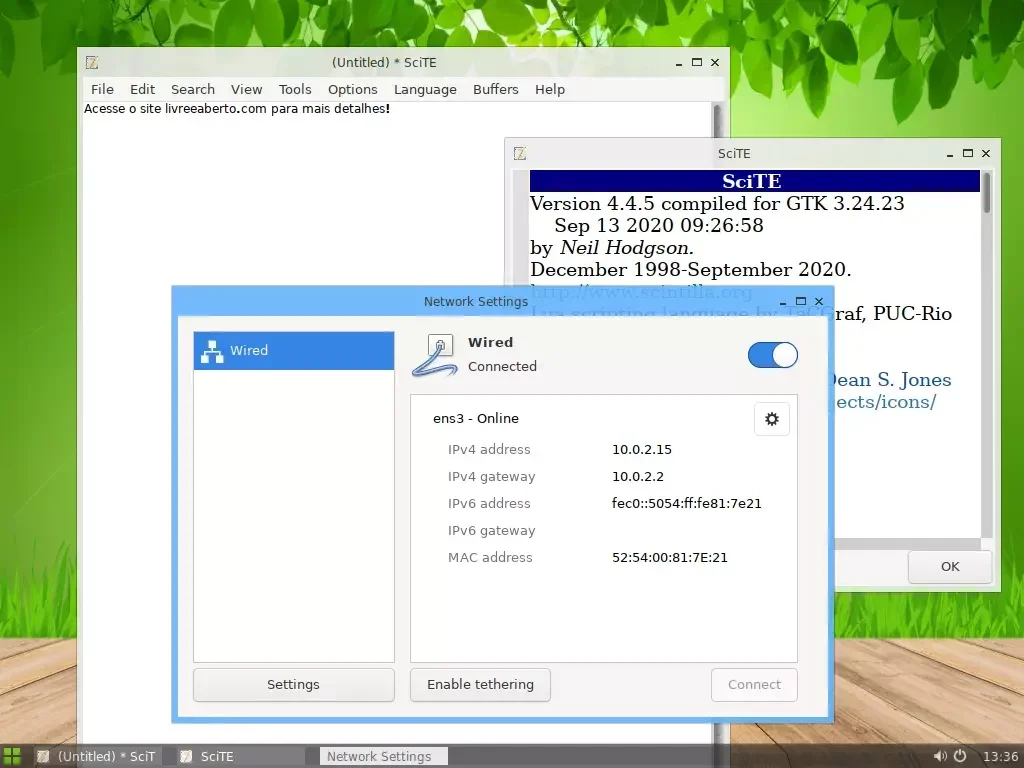
Task: Click the Connect button
Action: point(754,684)
